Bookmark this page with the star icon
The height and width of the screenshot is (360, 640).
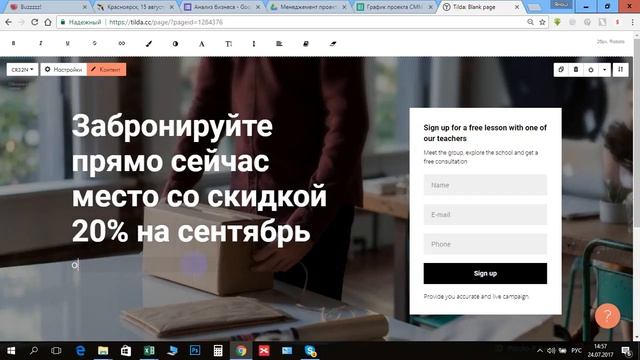542,22
